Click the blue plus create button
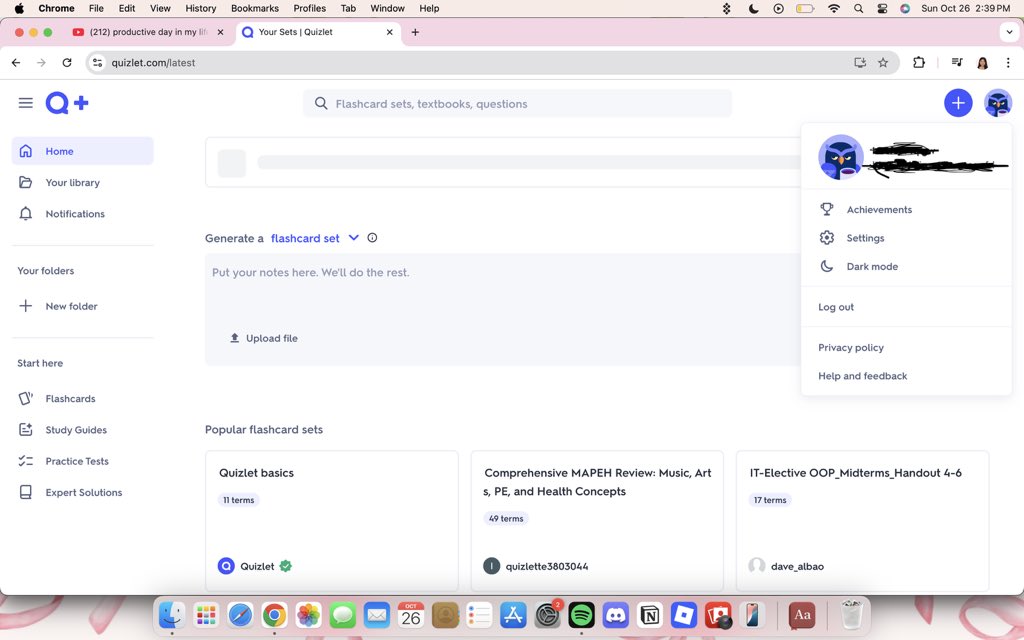The image size is (1024, 640). pyautogui.click(x=957, y=103)
